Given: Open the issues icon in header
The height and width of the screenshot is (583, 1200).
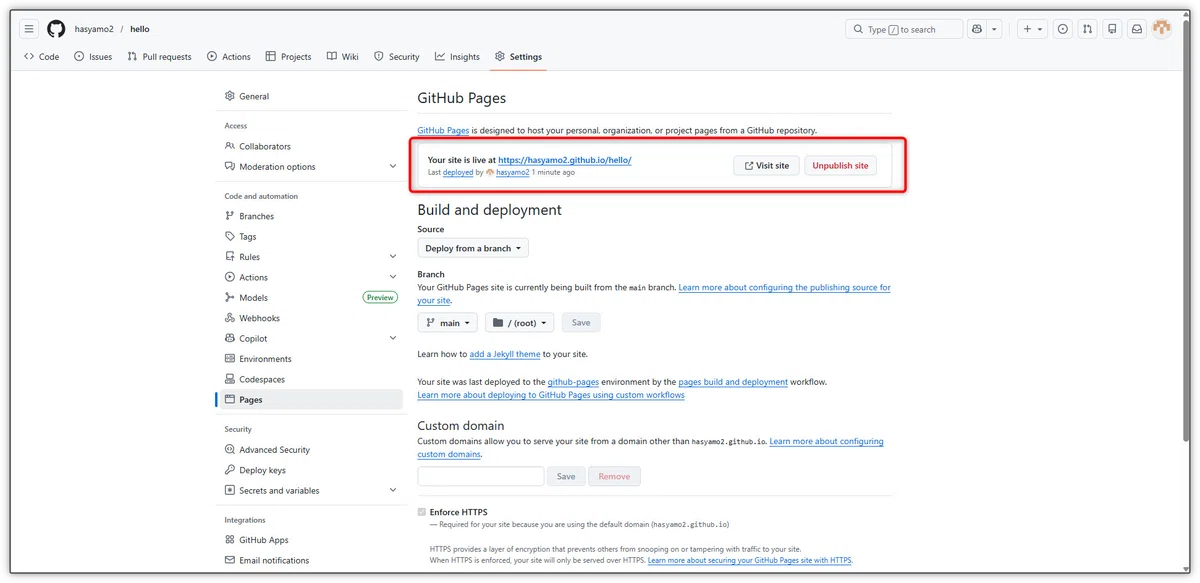Looking at the screenshot, I should pos(1063,29).
